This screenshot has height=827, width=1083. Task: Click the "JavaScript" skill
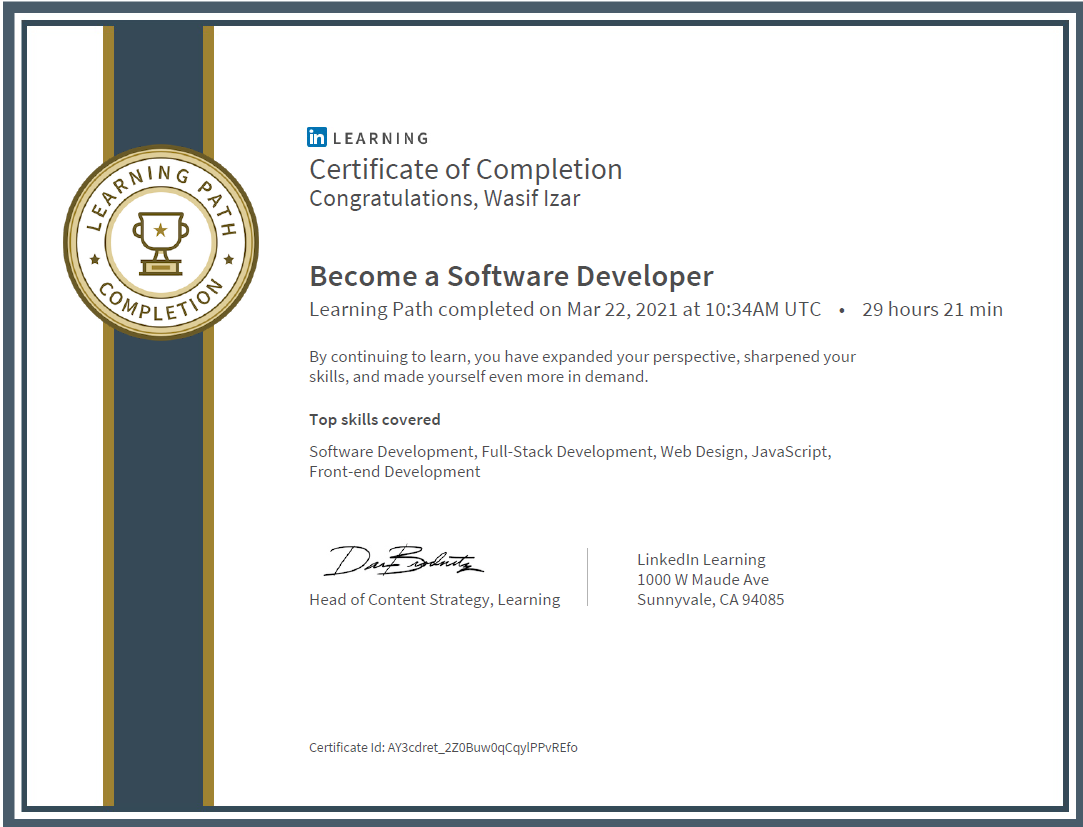pos(789,452)
